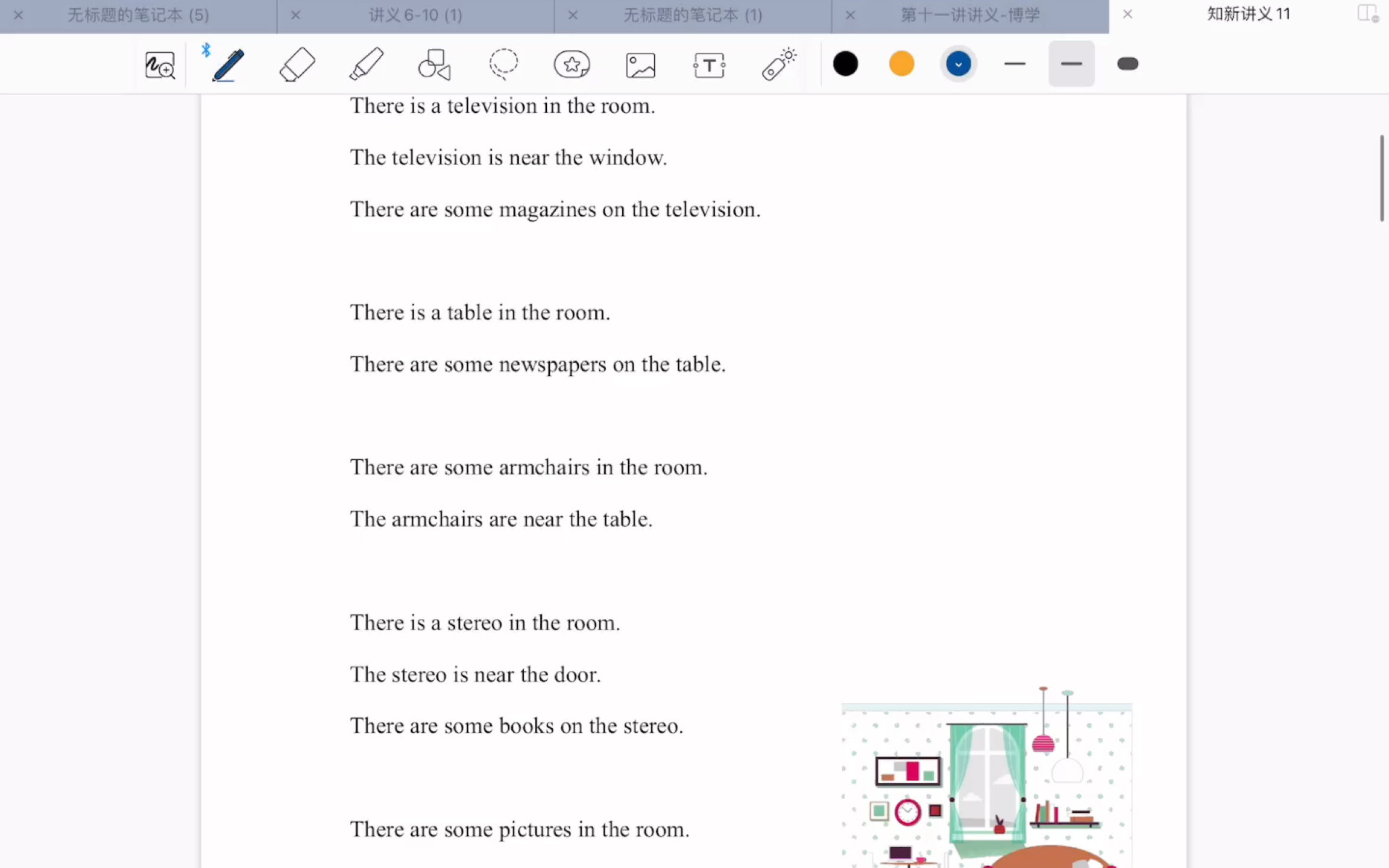1389x868 pixels.
Task: Select the zoom writing window tool
Action: click(160, 65)
